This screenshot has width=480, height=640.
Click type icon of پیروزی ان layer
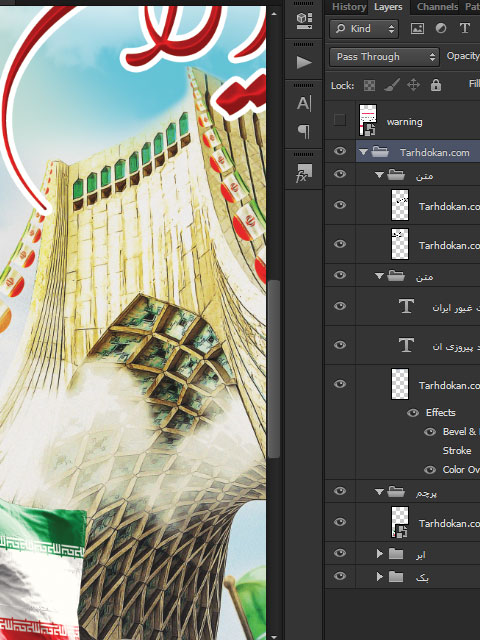click(406, 345)
